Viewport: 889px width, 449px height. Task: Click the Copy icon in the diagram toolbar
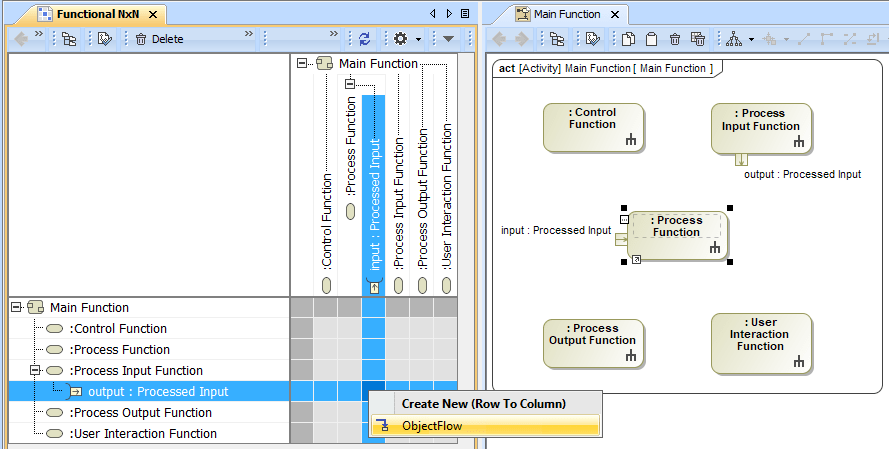click(628, 39)
